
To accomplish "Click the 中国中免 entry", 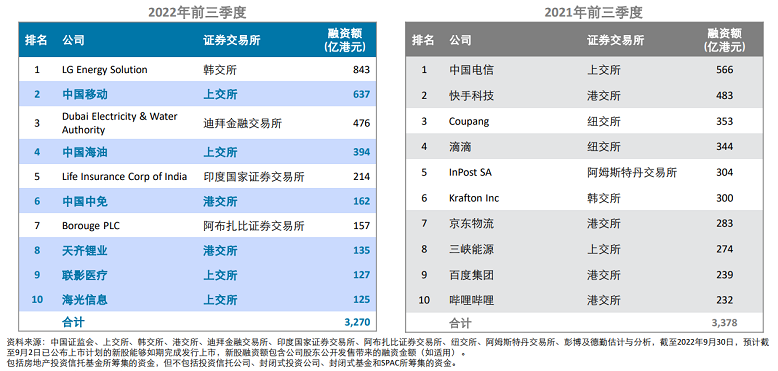I will click(84, 201).
